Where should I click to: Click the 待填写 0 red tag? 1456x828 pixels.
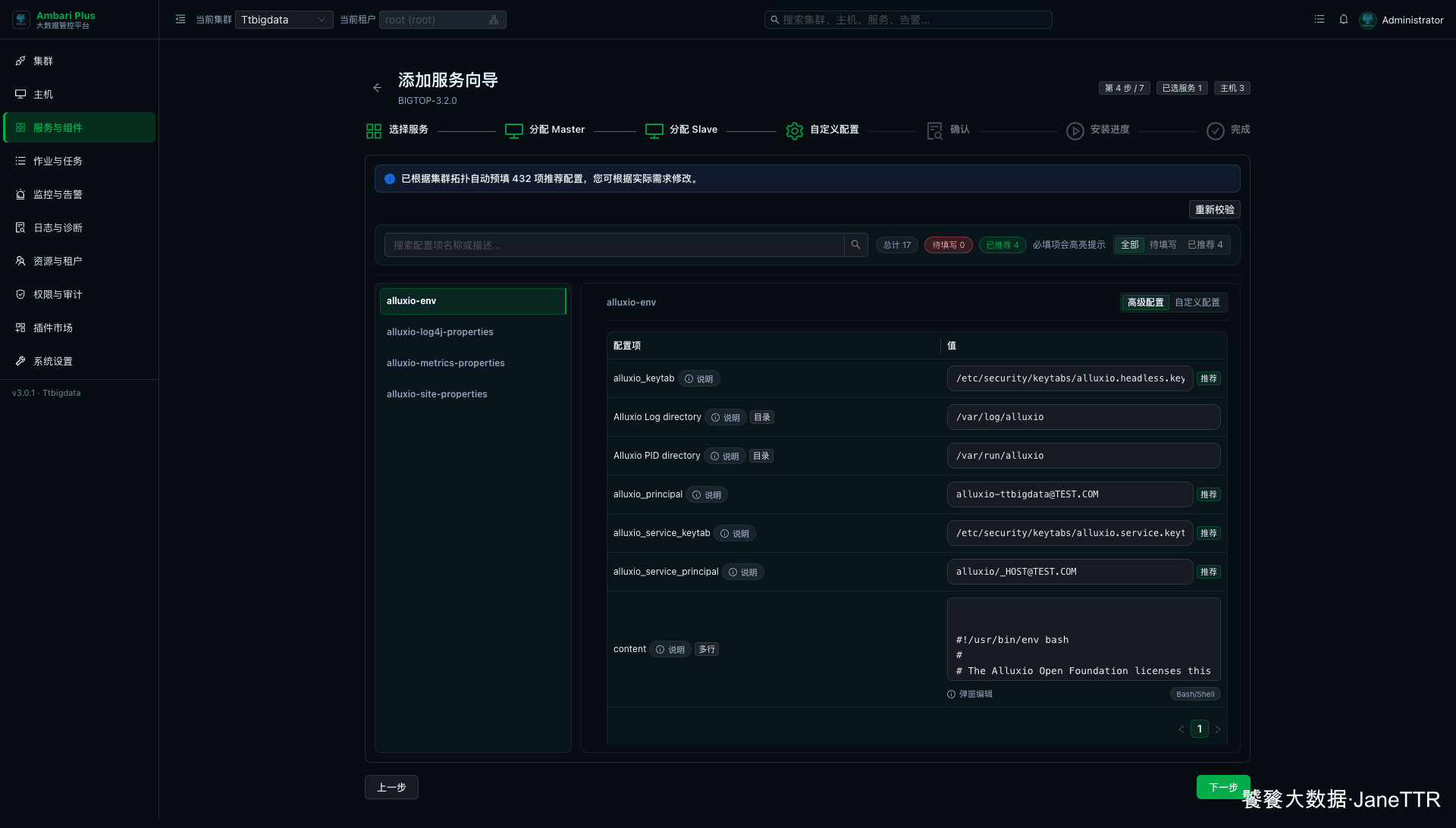[948, 245]
